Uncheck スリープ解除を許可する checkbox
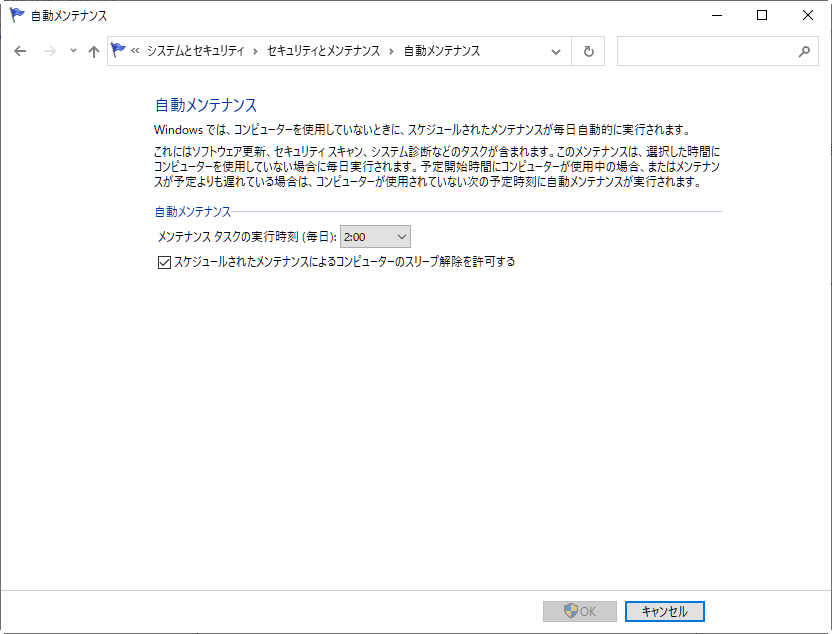The image size is (832, 634). tap(164, 262)
